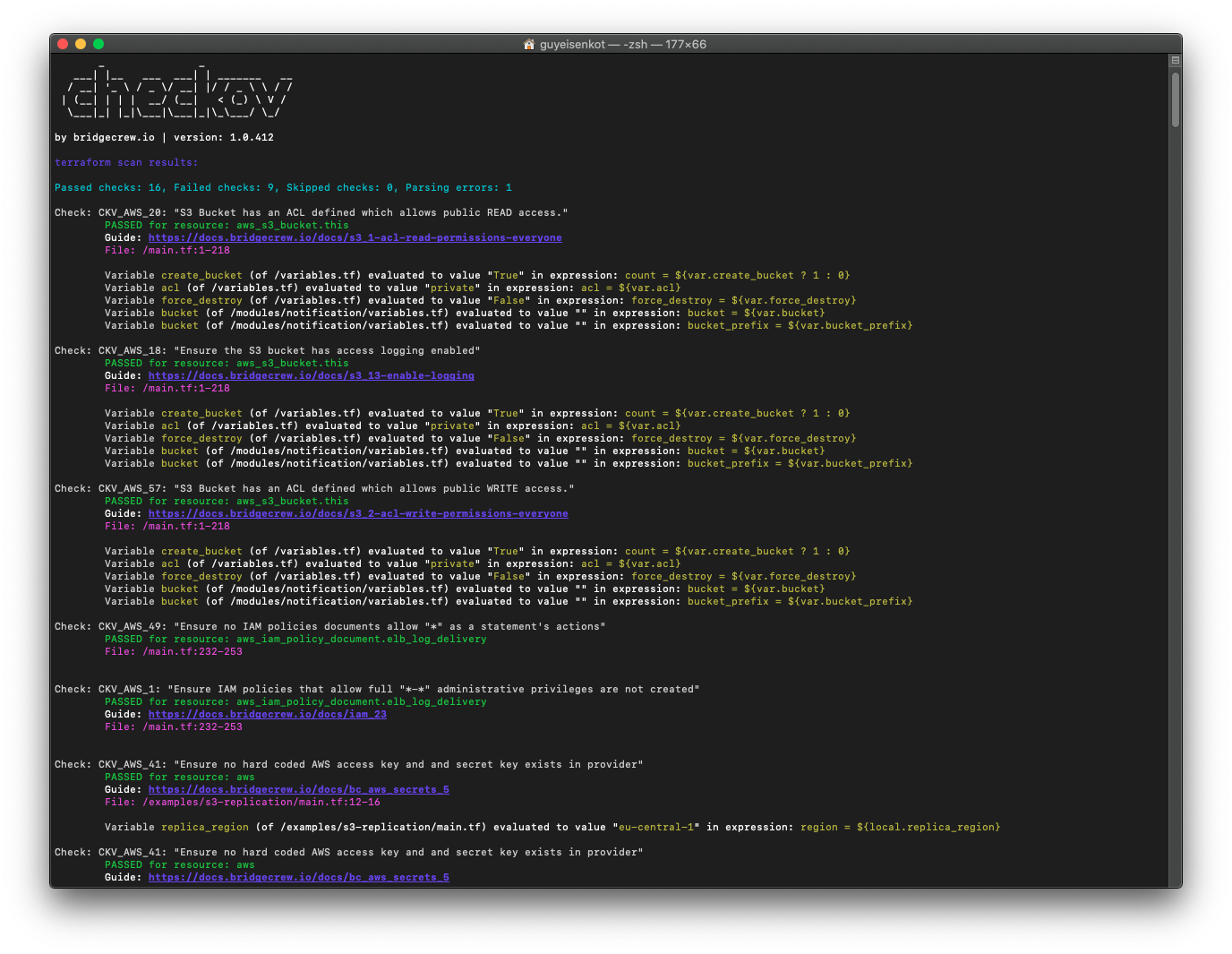
Task: Click 'File: /main.tf:232-253' under CKV_AWS_1
Action: point(173,726)
